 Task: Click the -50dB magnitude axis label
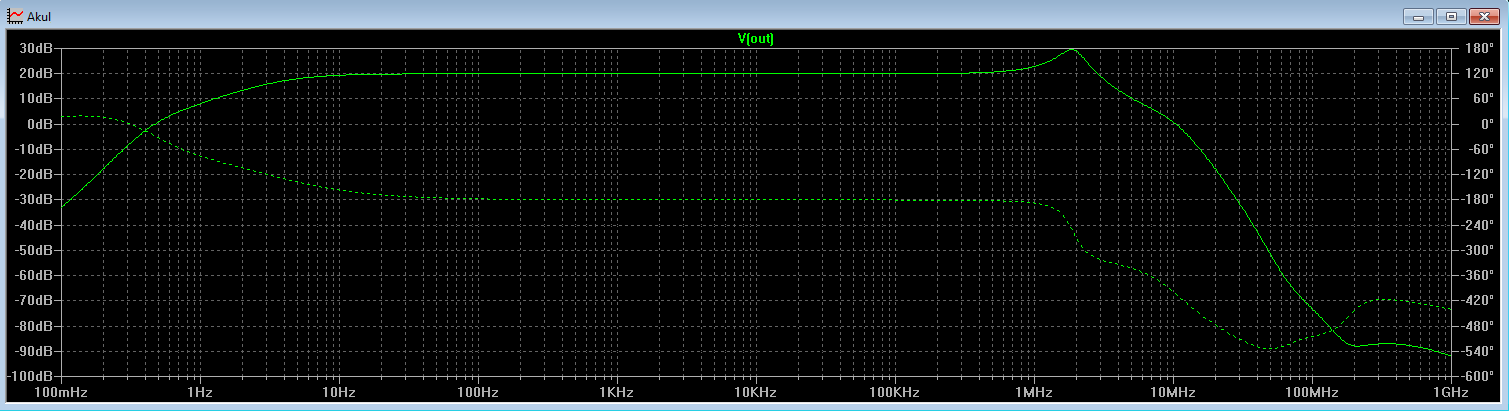coord(33,250)
